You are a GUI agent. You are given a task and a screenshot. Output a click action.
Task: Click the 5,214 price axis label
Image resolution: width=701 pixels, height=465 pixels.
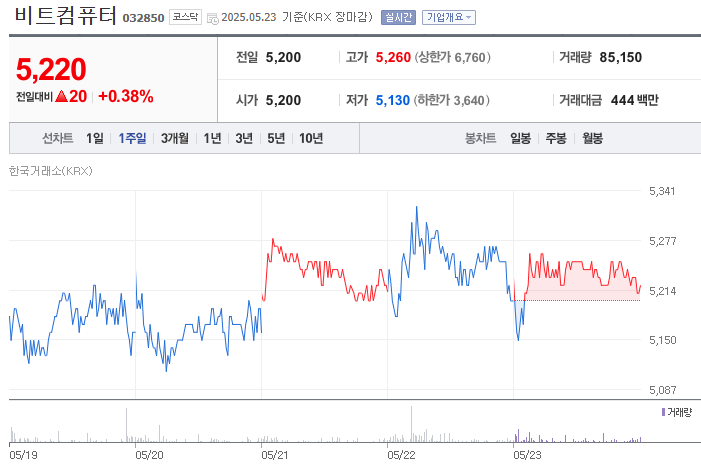click(x=663, y=292)
